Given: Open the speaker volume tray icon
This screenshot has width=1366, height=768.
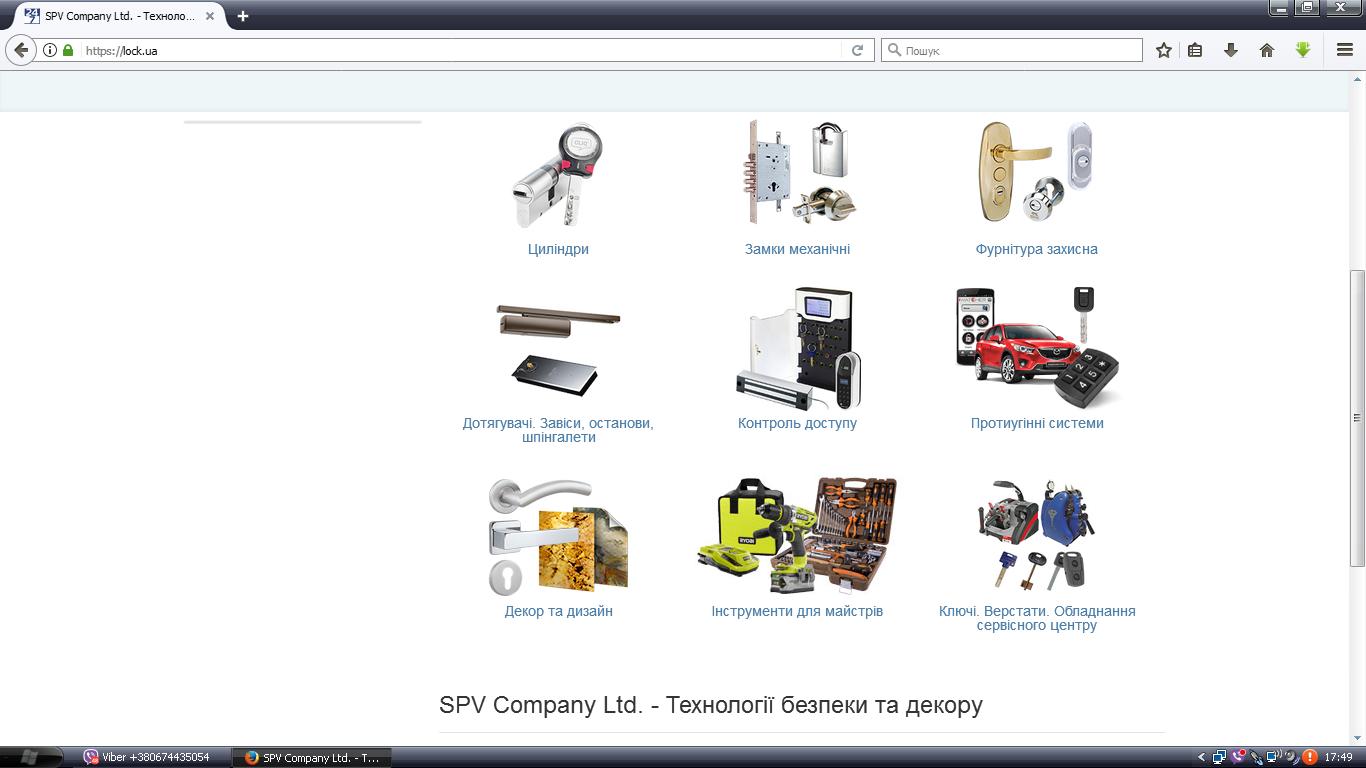Looking at the screenshot, I should (1291, 758).
